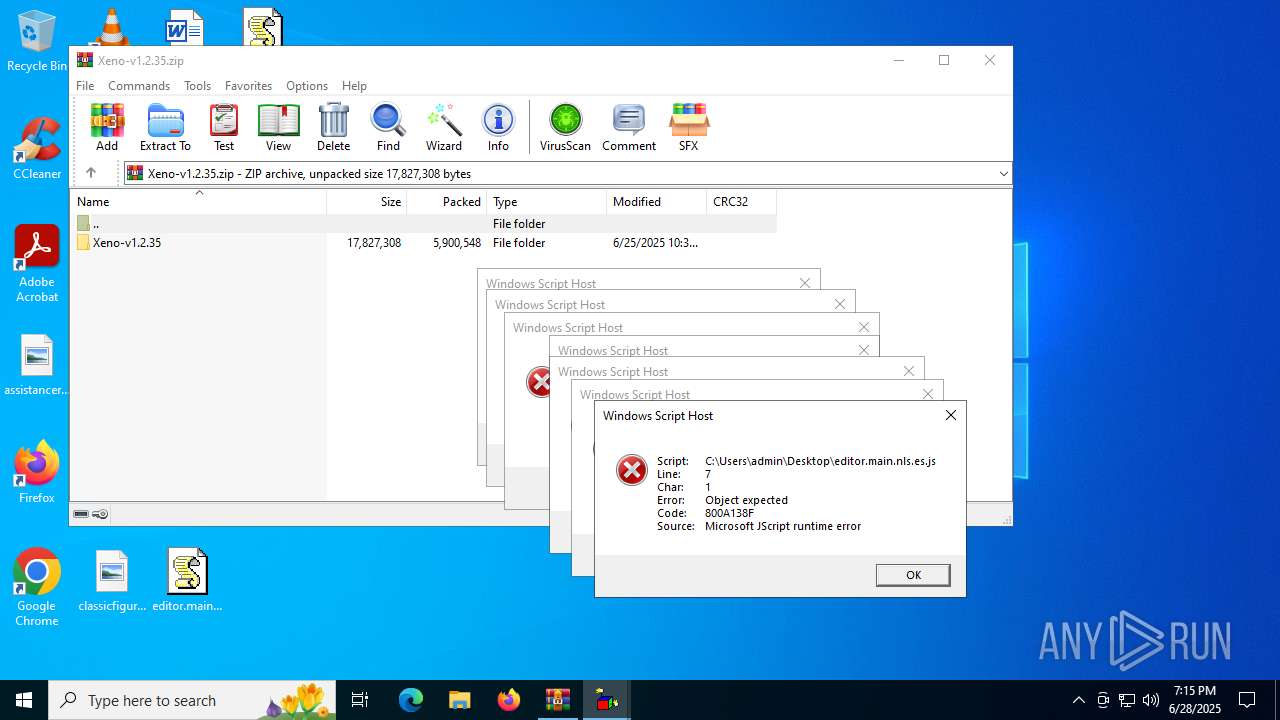Open the Find tool

coord(388,127)
